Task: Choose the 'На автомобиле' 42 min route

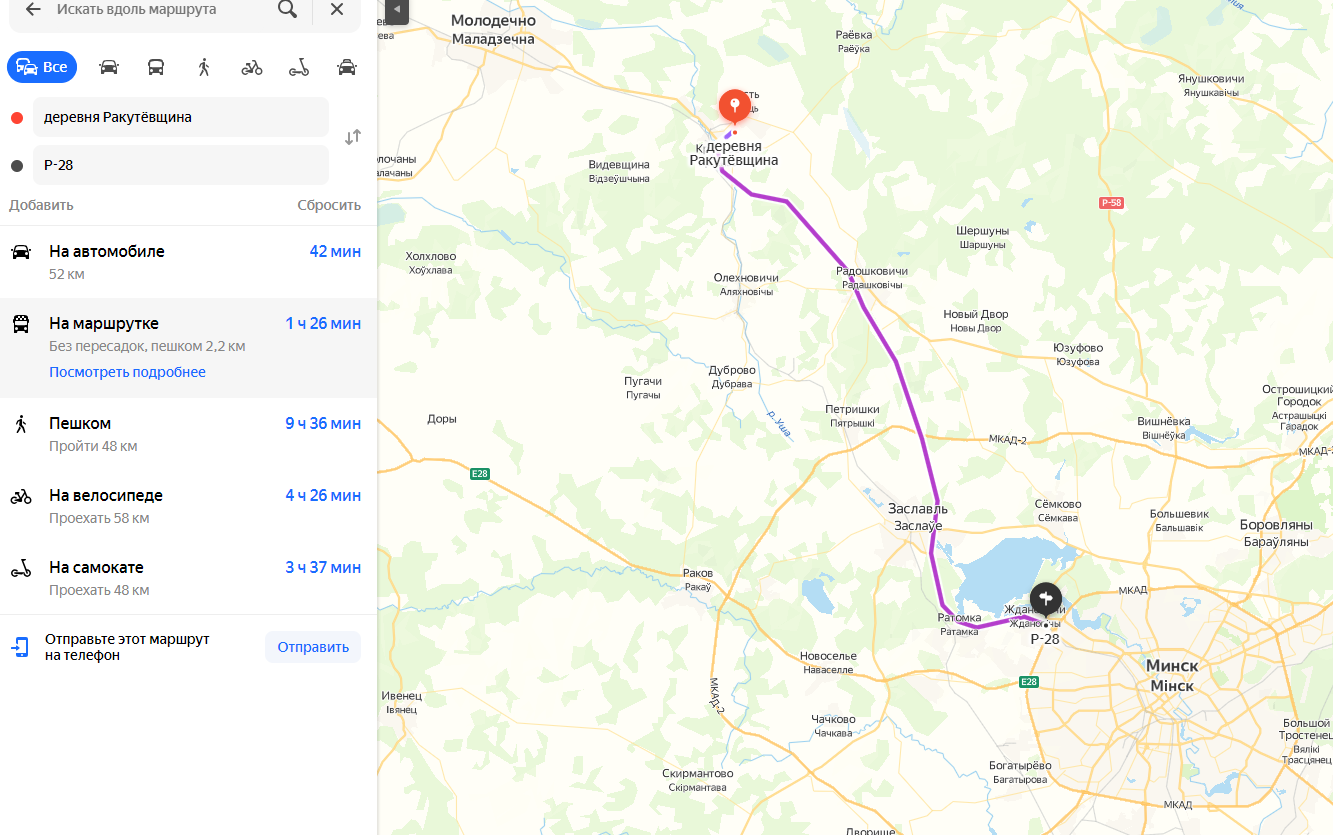Action: [x=188, y=262]
